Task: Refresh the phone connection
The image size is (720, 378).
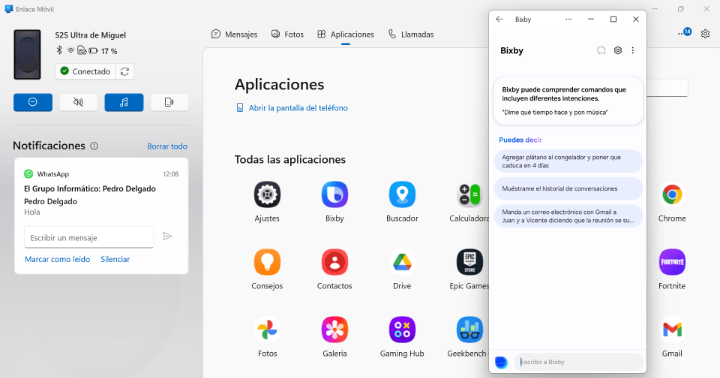Action: pyautogui.click(x=124, y=71)
